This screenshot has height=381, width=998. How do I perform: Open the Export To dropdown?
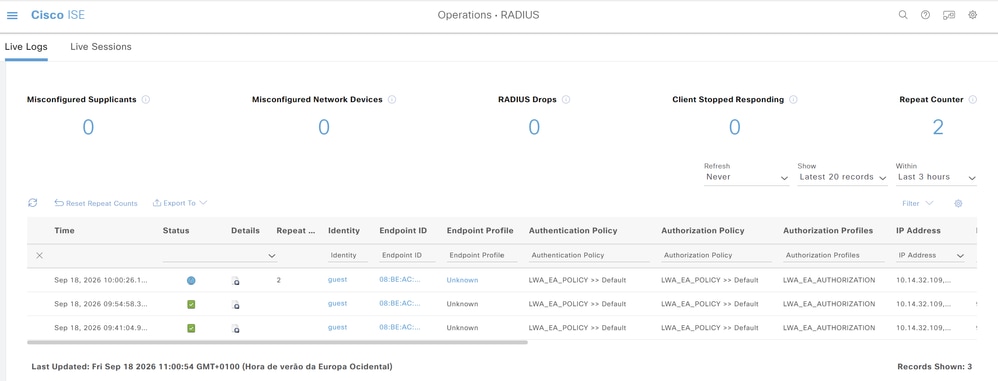(x=180, y=204)
